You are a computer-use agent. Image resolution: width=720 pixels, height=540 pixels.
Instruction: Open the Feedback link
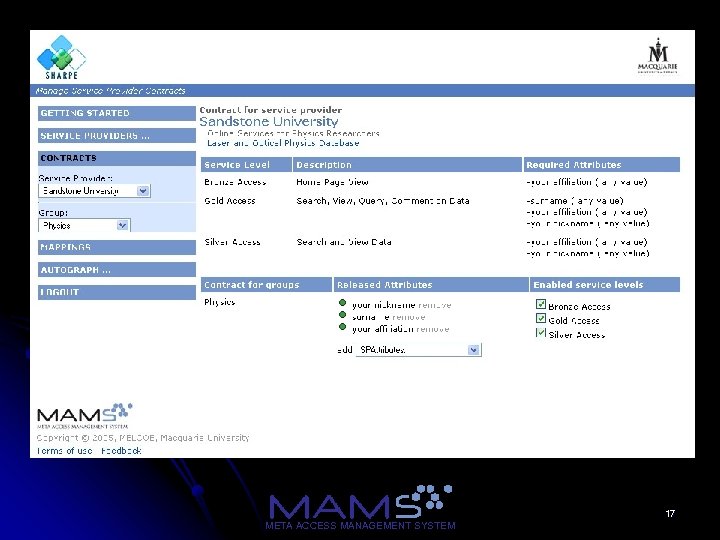click(121, 451)
